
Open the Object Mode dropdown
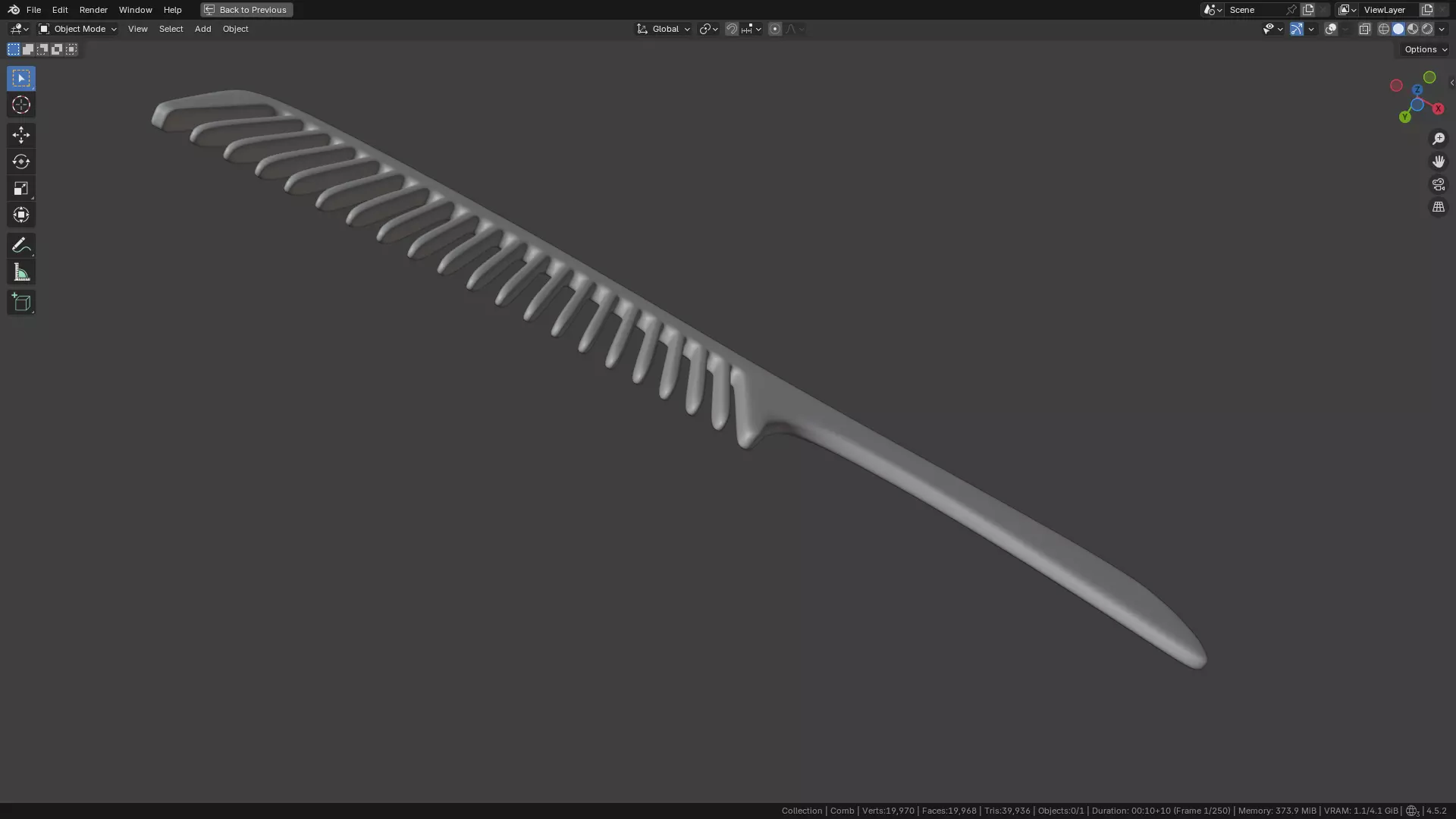point(78,29)
